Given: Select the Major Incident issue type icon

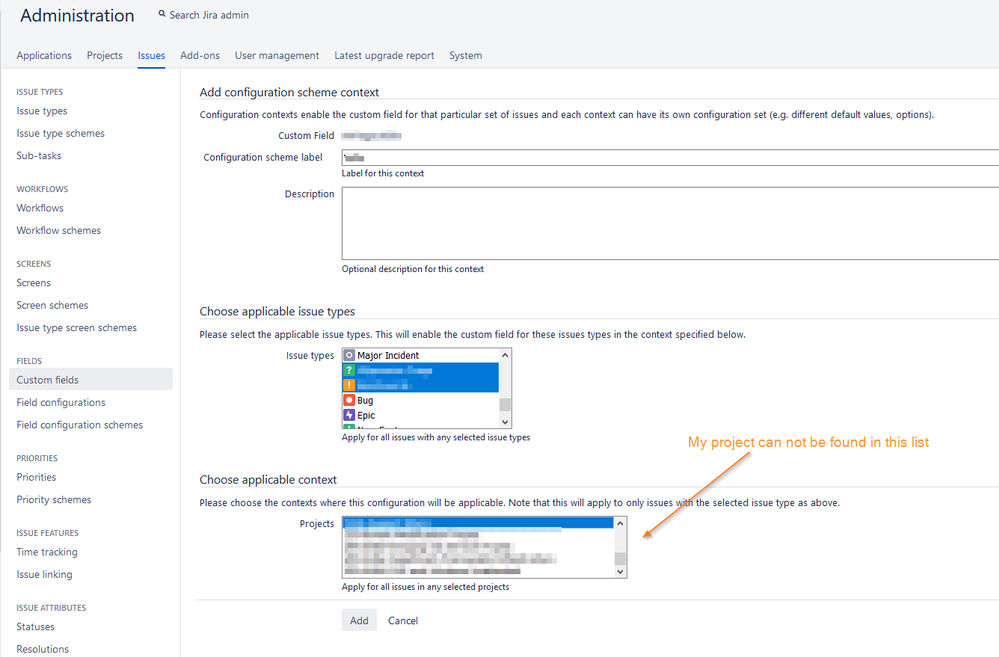Looking at the screenshot, I should tap(349, 355).
